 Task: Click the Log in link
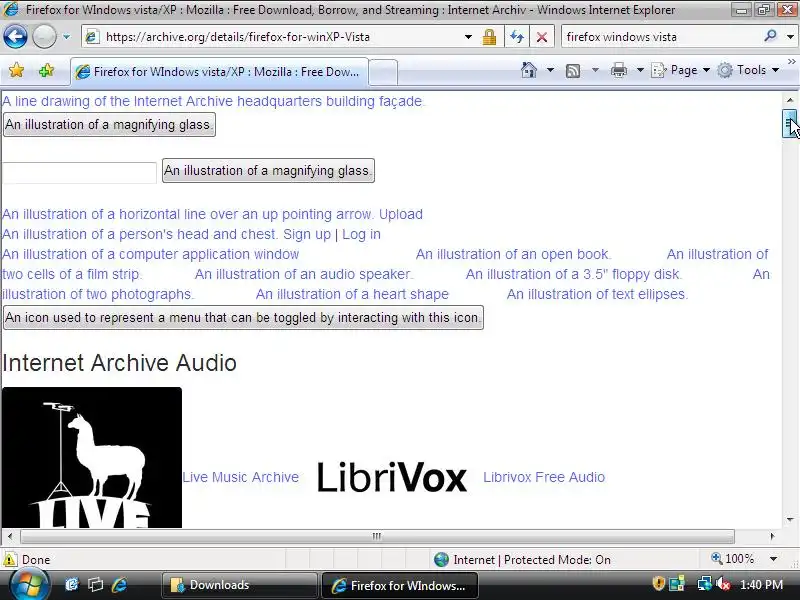point(361,234)
